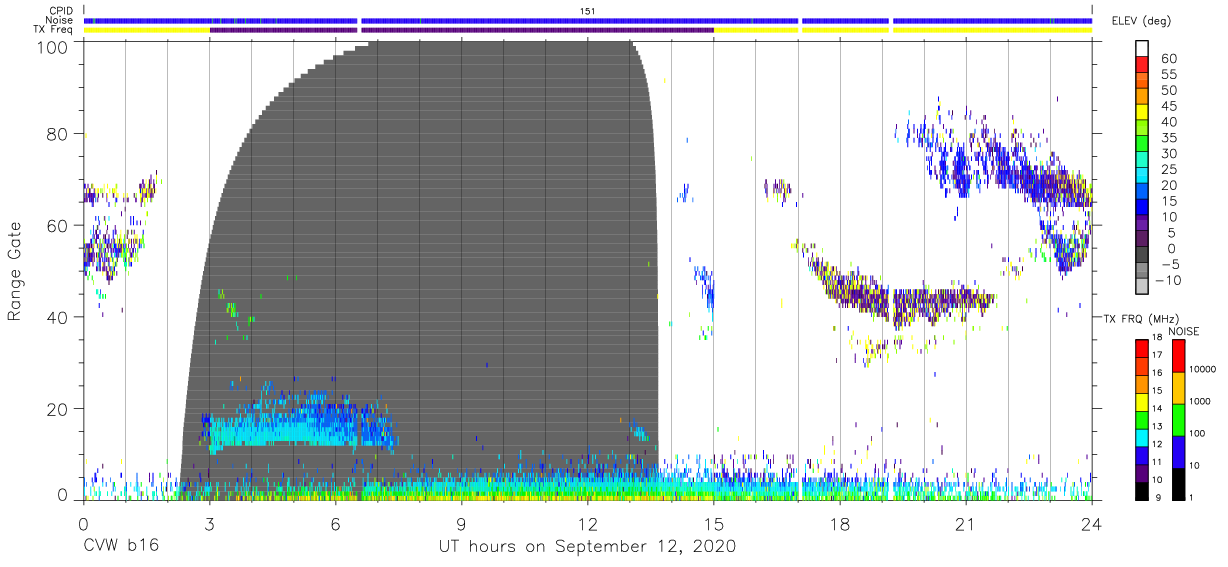Click the UT hour tick label 12
The height and width of the screenshot is (567, 1228).
587,524
